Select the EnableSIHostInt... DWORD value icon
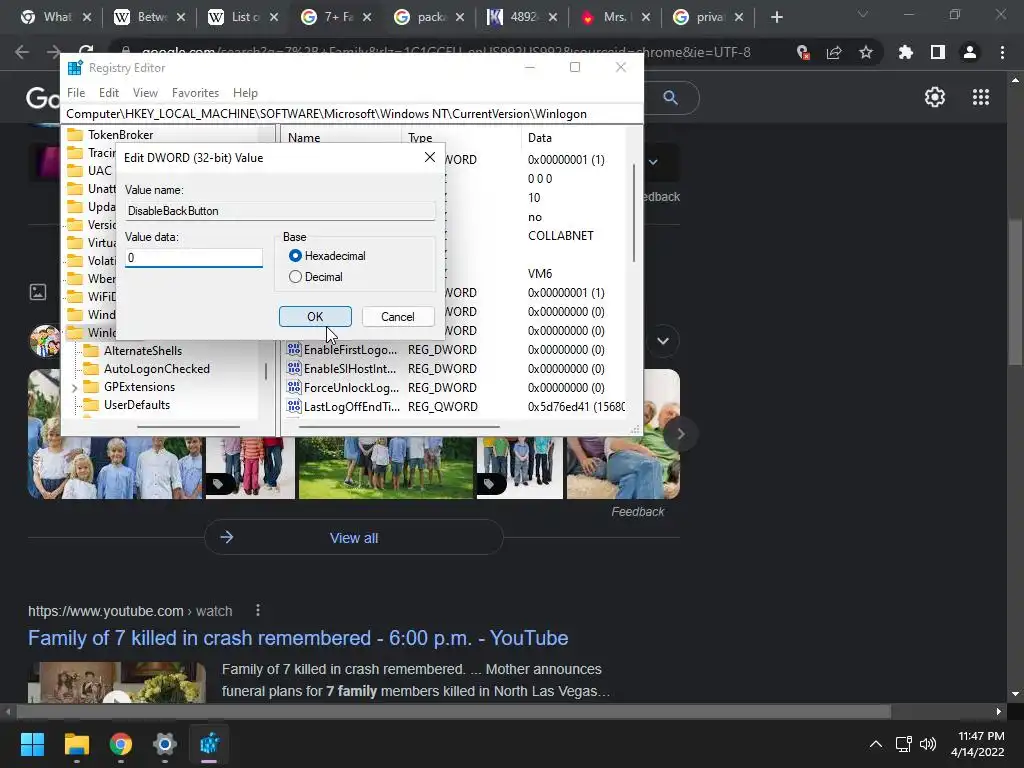This screenshot has height=768, width=1024. [x=294, y=368]
